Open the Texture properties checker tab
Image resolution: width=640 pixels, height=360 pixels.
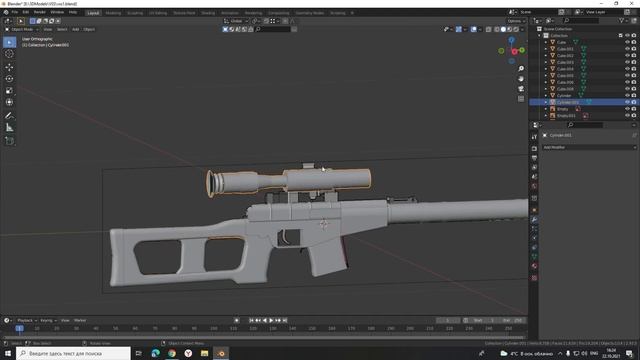point(534,278)
